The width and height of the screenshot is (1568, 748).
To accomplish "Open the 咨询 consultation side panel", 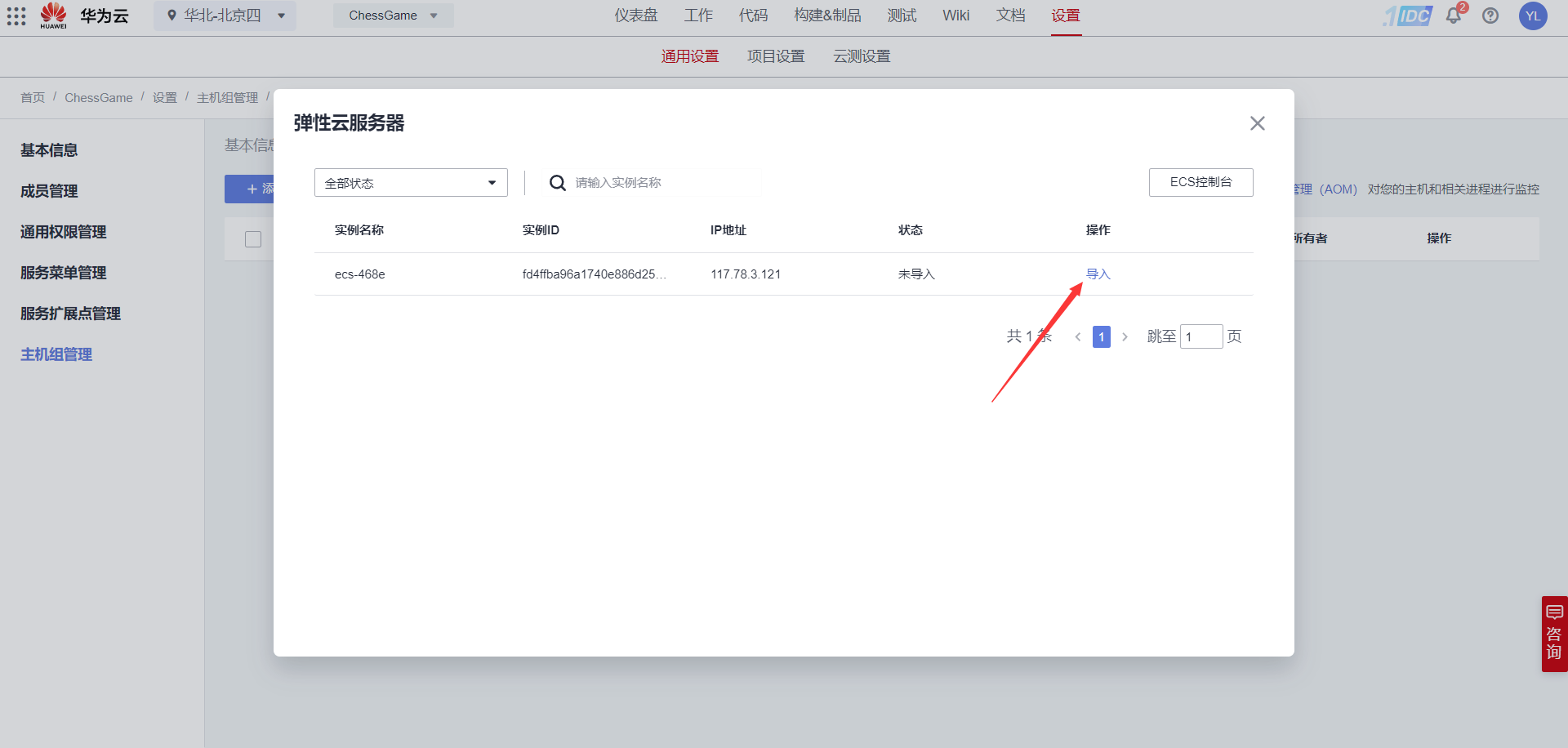I will click(x=1555, y=634).
